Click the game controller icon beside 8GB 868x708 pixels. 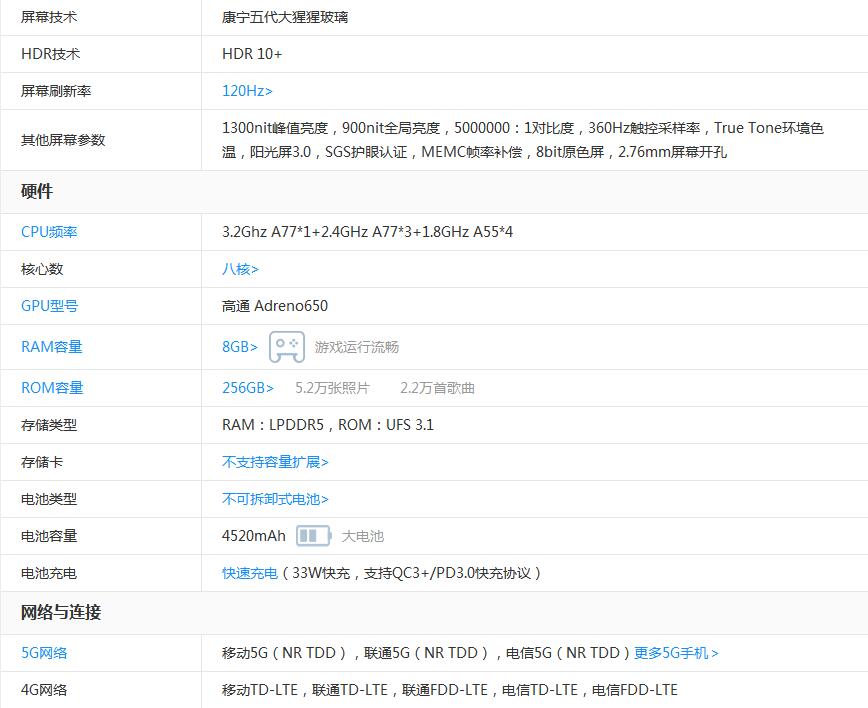(286, 347)
